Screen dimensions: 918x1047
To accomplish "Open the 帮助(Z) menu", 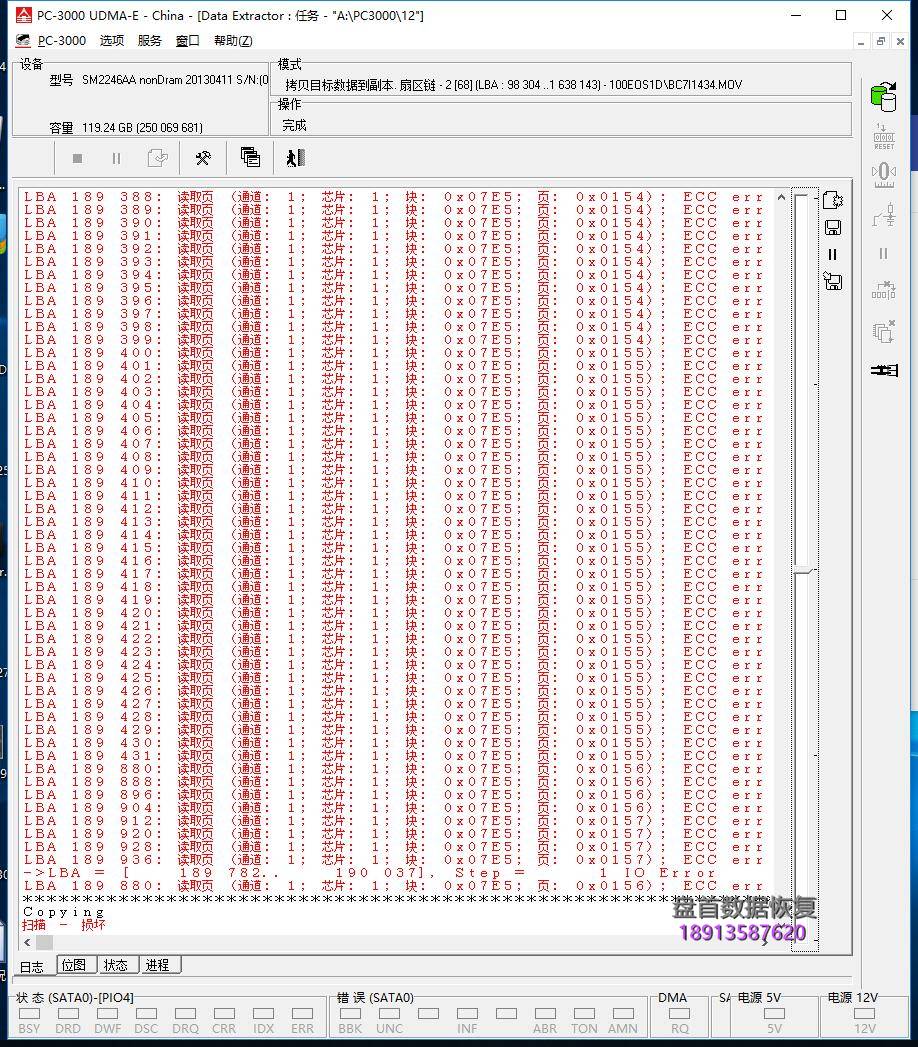I will [233, 41].
